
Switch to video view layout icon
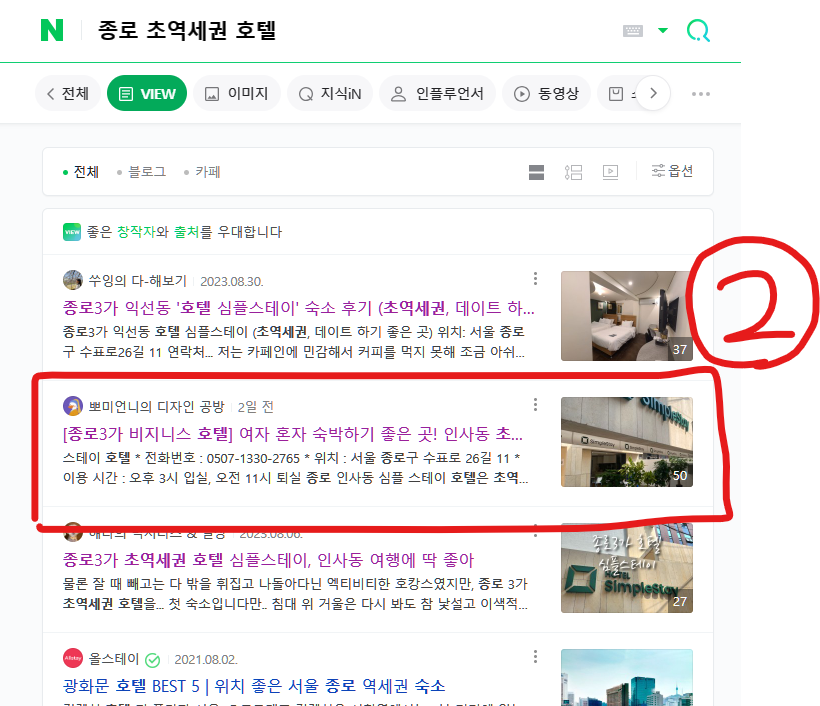[610, 172]
